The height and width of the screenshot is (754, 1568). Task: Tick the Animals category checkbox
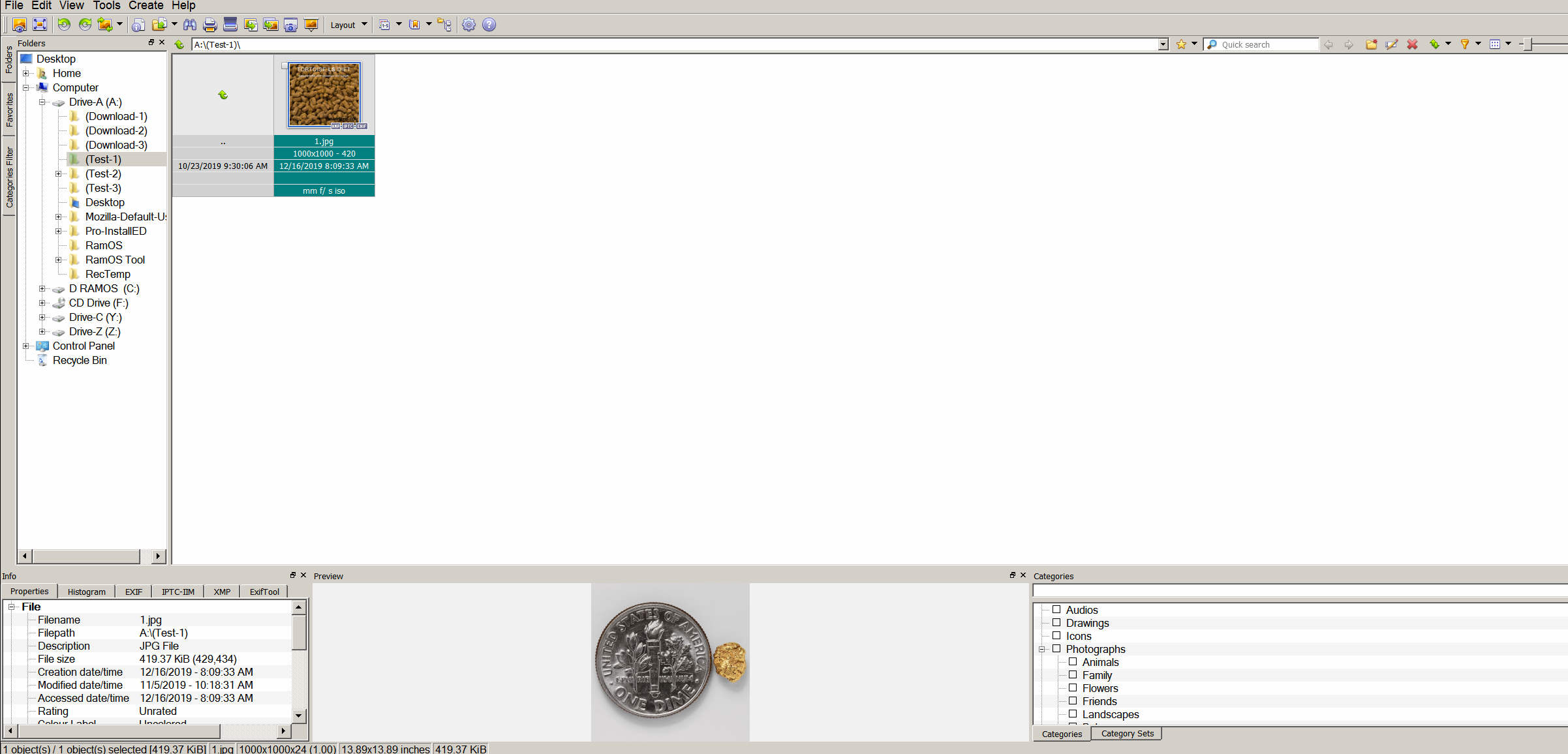click(1073, 662)
